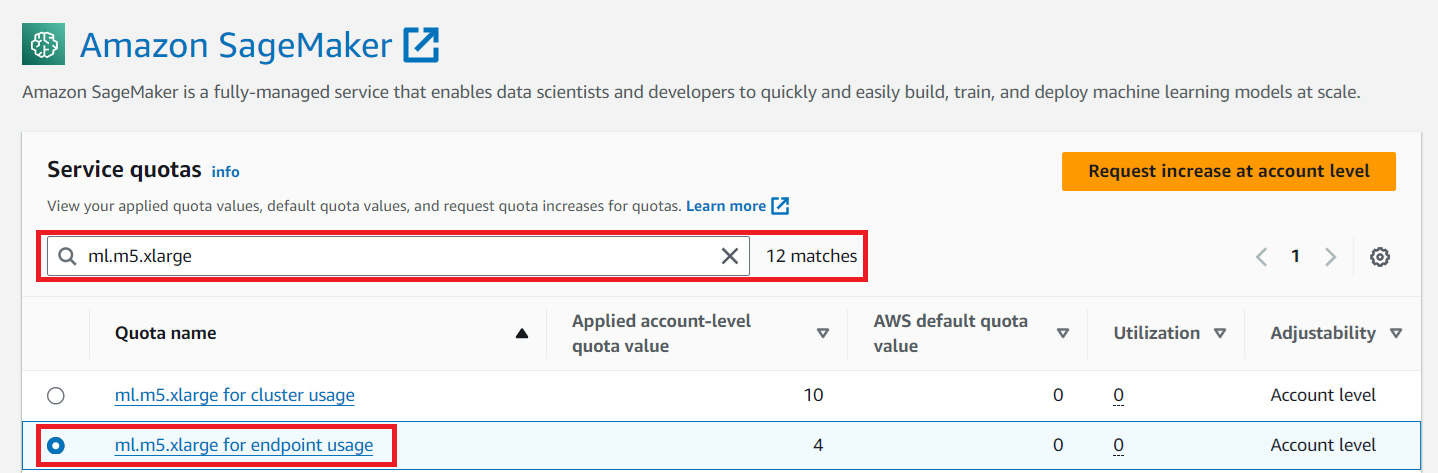This screenshot has height=473, width=1438.
Task: Click into the quota search field
Action: point(398,256)
